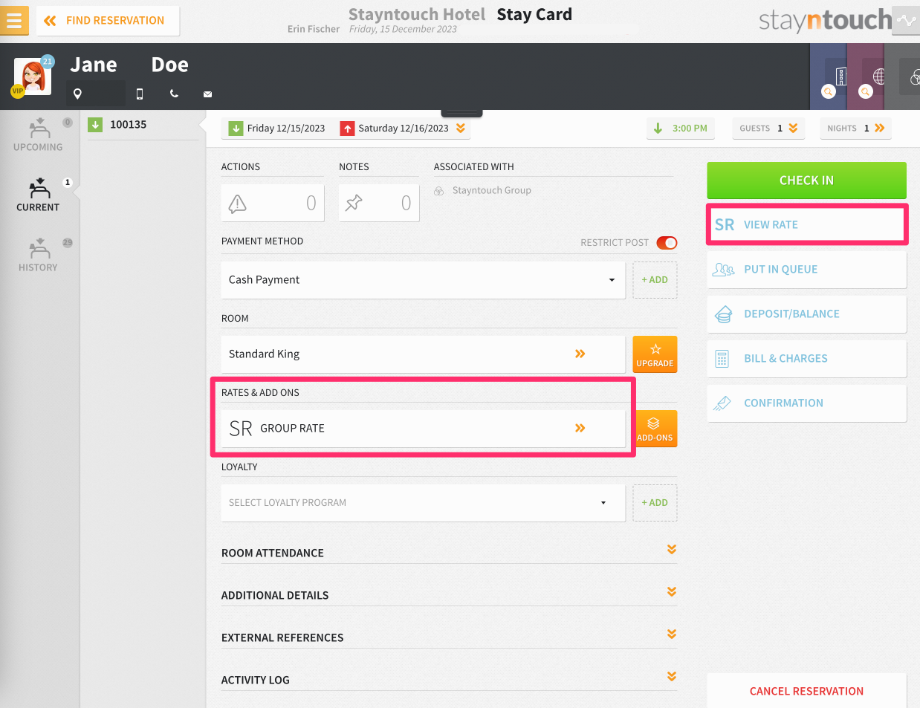Open Bill & Charges
This screenshot has height=708, width=920.
tap(806, 358)
